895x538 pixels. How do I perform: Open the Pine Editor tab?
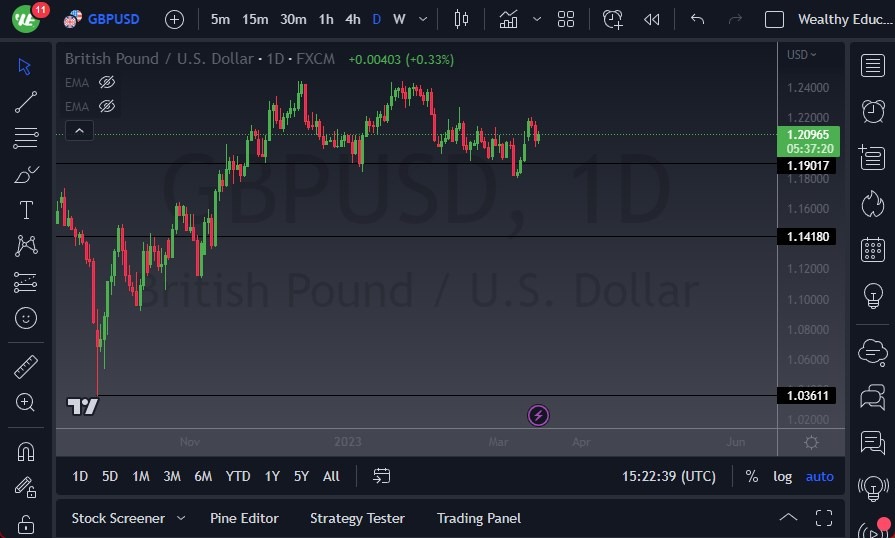click(x=244, y=518)
